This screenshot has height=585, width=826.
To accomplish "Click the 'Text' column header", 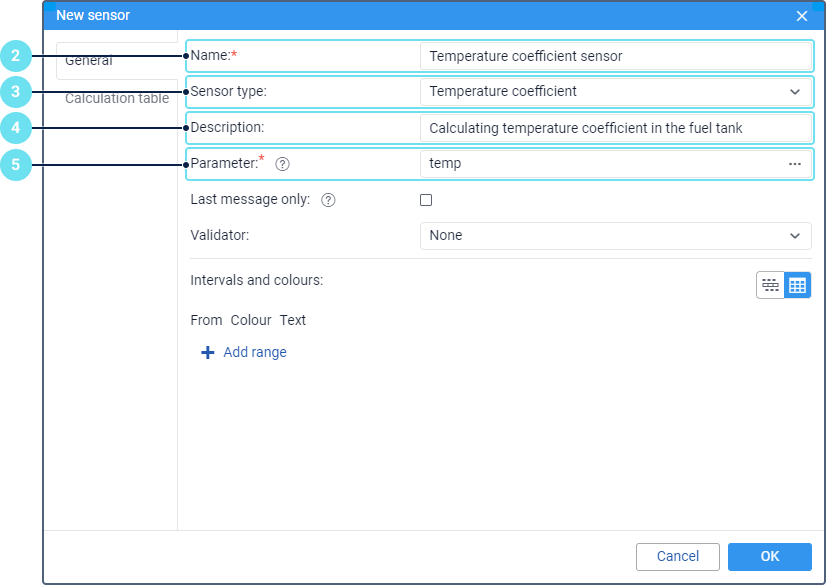I will 292,320.
